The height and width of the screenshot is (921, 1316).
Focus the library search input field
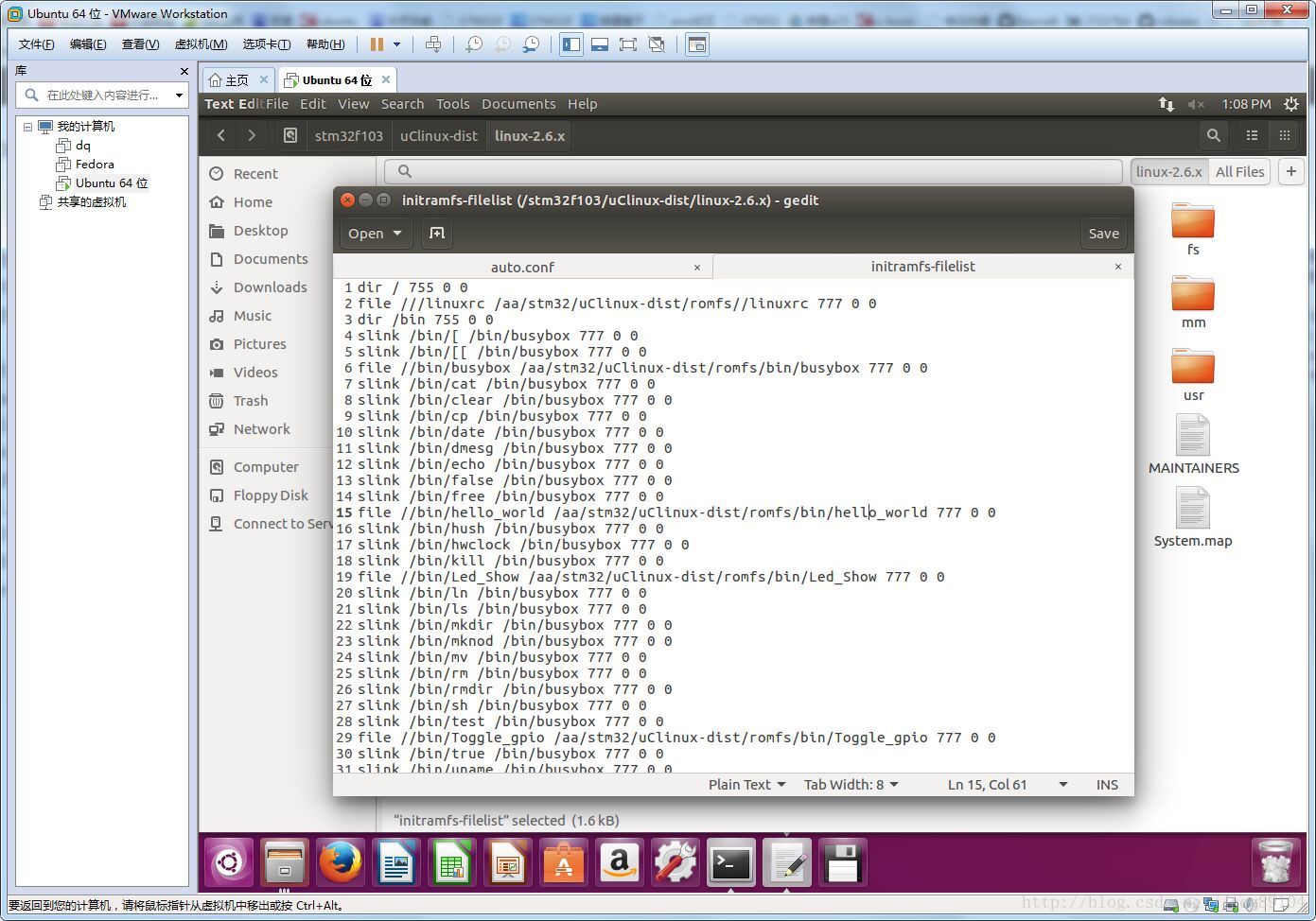[x=102, y=95]
